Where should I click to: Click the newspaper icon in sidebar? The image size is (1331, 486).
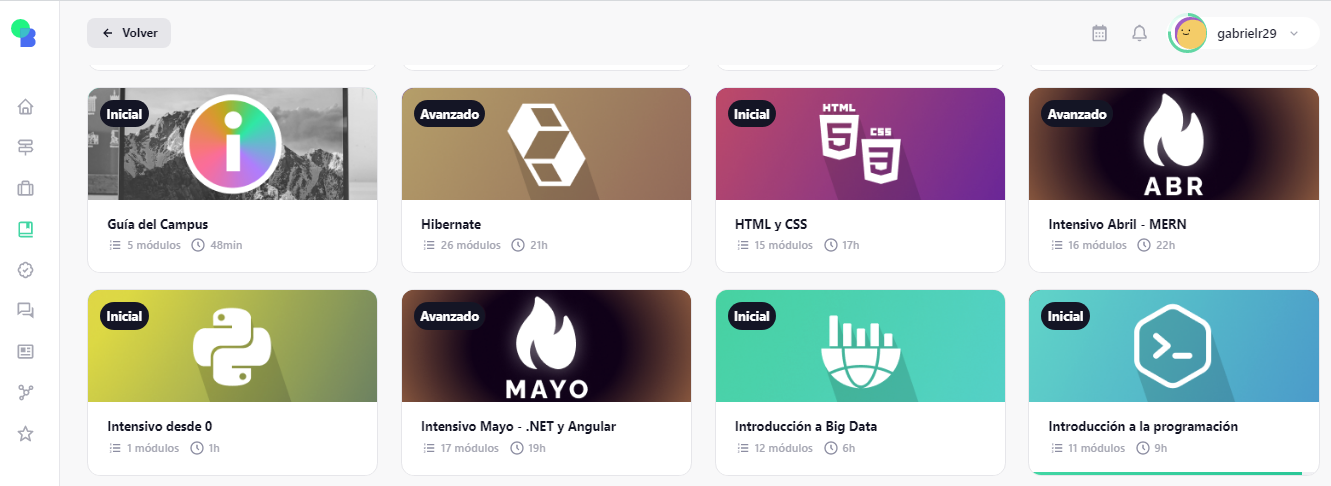pos(26,351)
